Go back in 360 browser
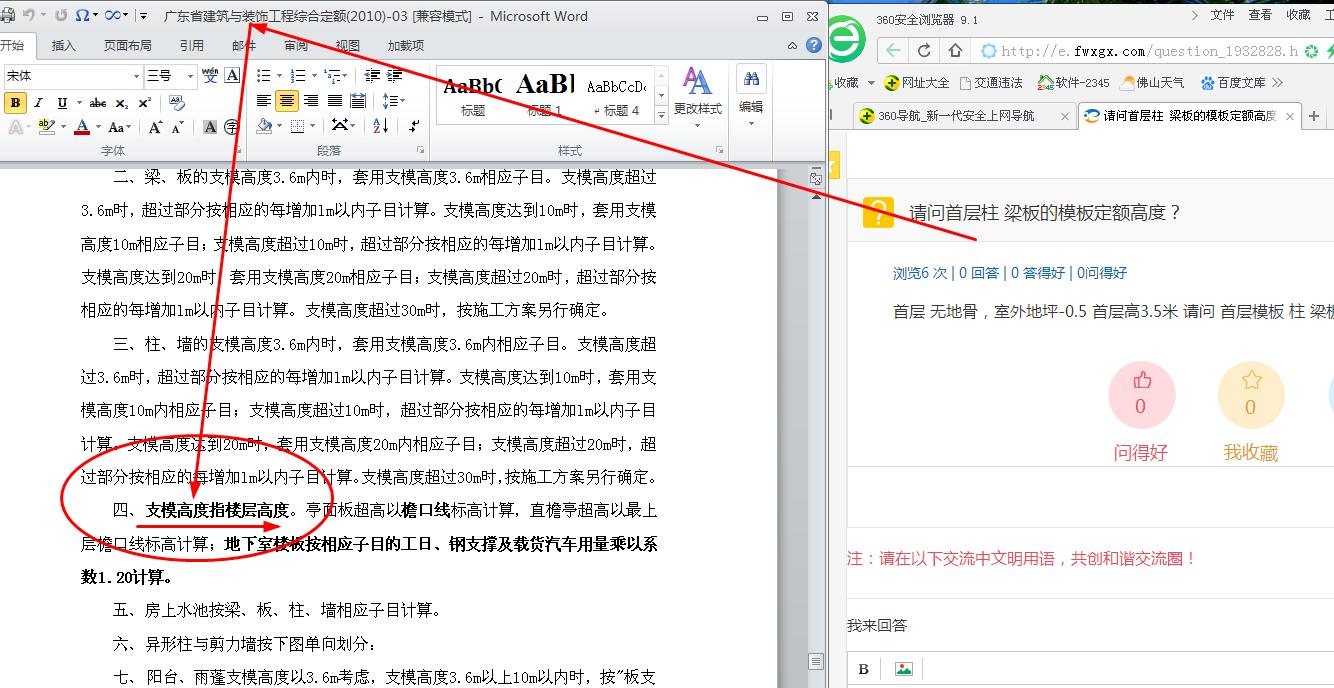 [893, 50]
